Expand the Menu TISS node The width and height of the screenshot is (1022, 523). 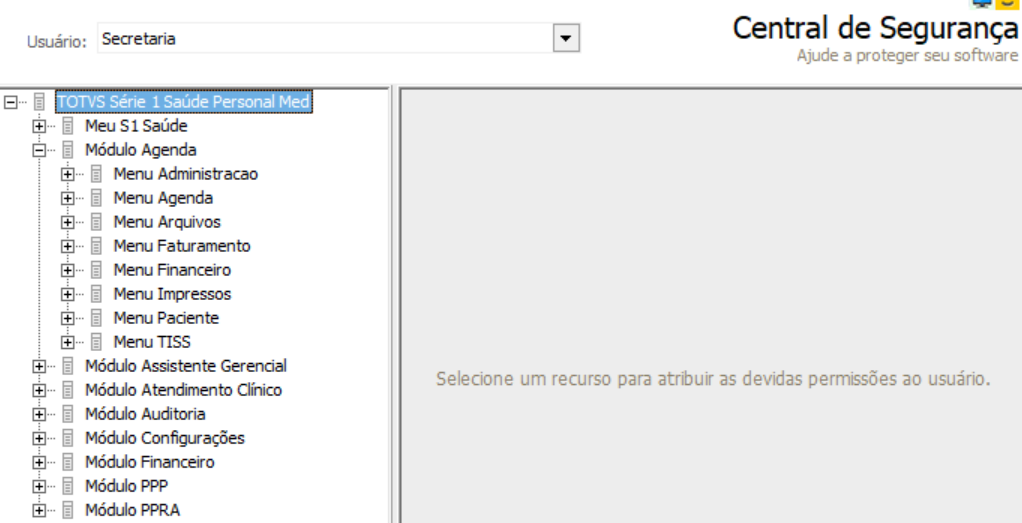click(67, 342)
